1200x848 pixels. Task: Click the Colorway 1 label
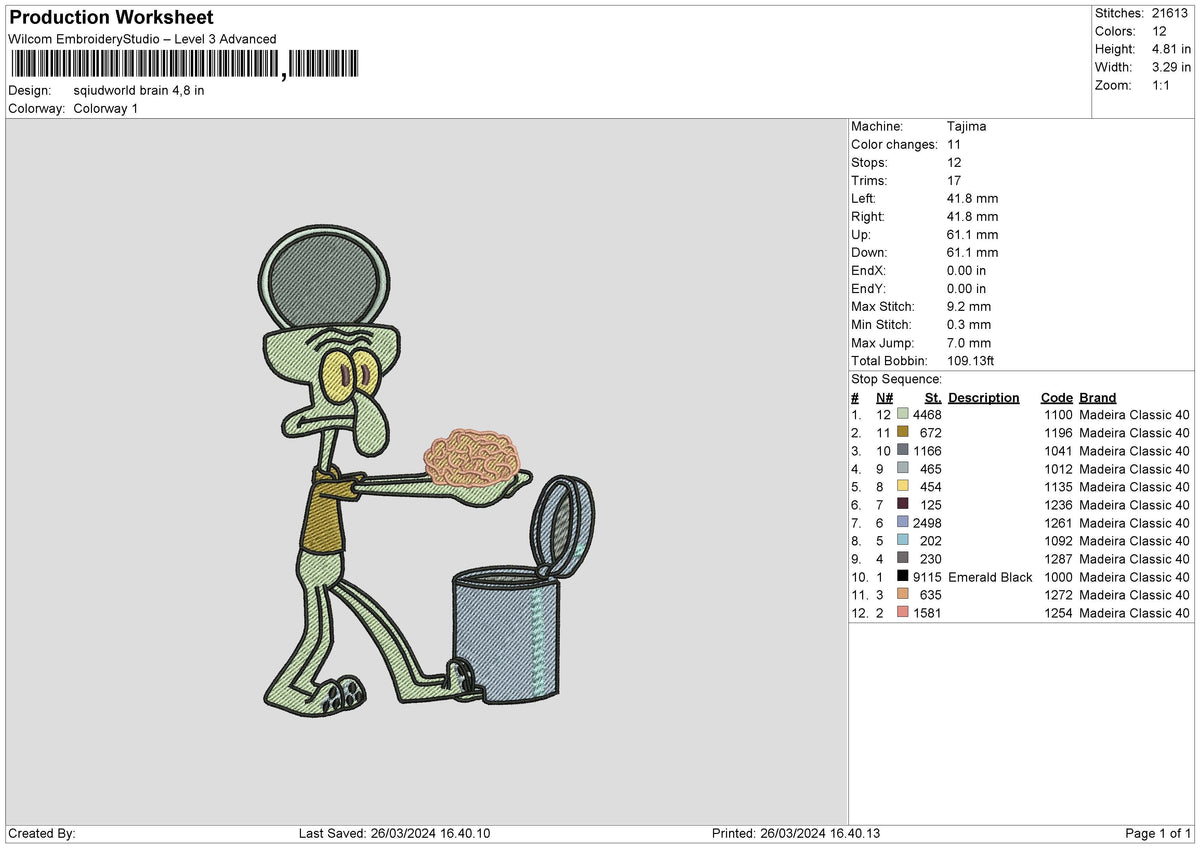tap(106, 109)
